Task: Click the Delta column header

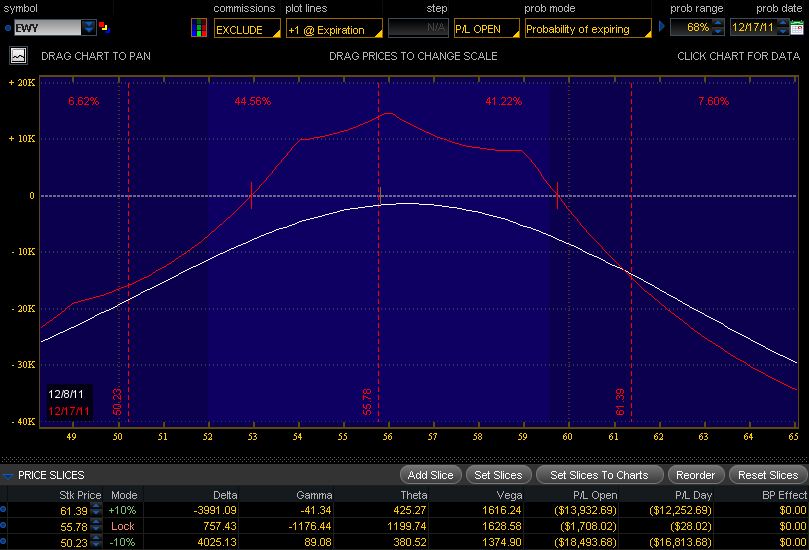Action: tap(225, 495)
